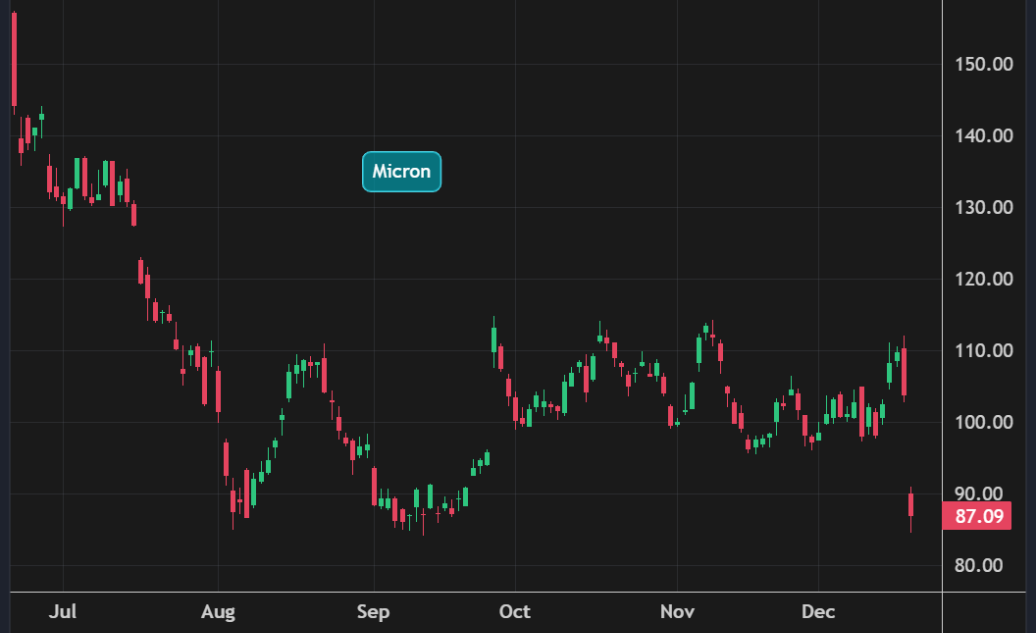Screen dimensions: 1036x633
Task: Click the Sep label on time axis
Action: (x=374, y=611)
